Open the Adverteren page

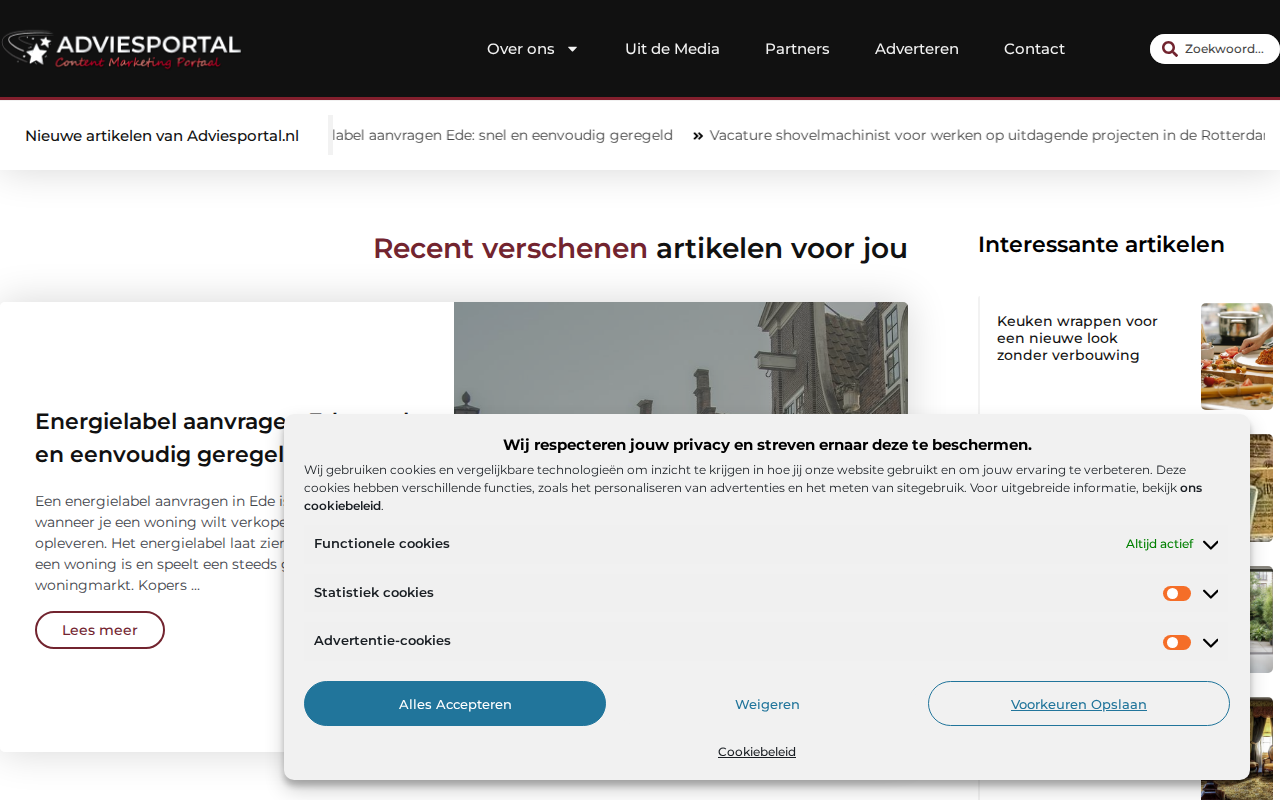pos(917,49)
